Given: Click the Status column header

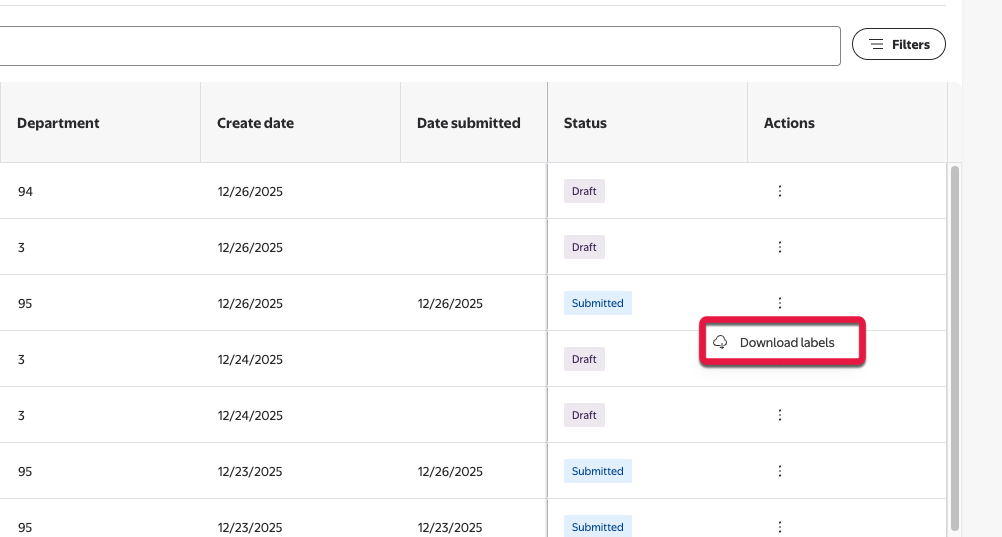Looking at the screenshot, I should point(585,123).
